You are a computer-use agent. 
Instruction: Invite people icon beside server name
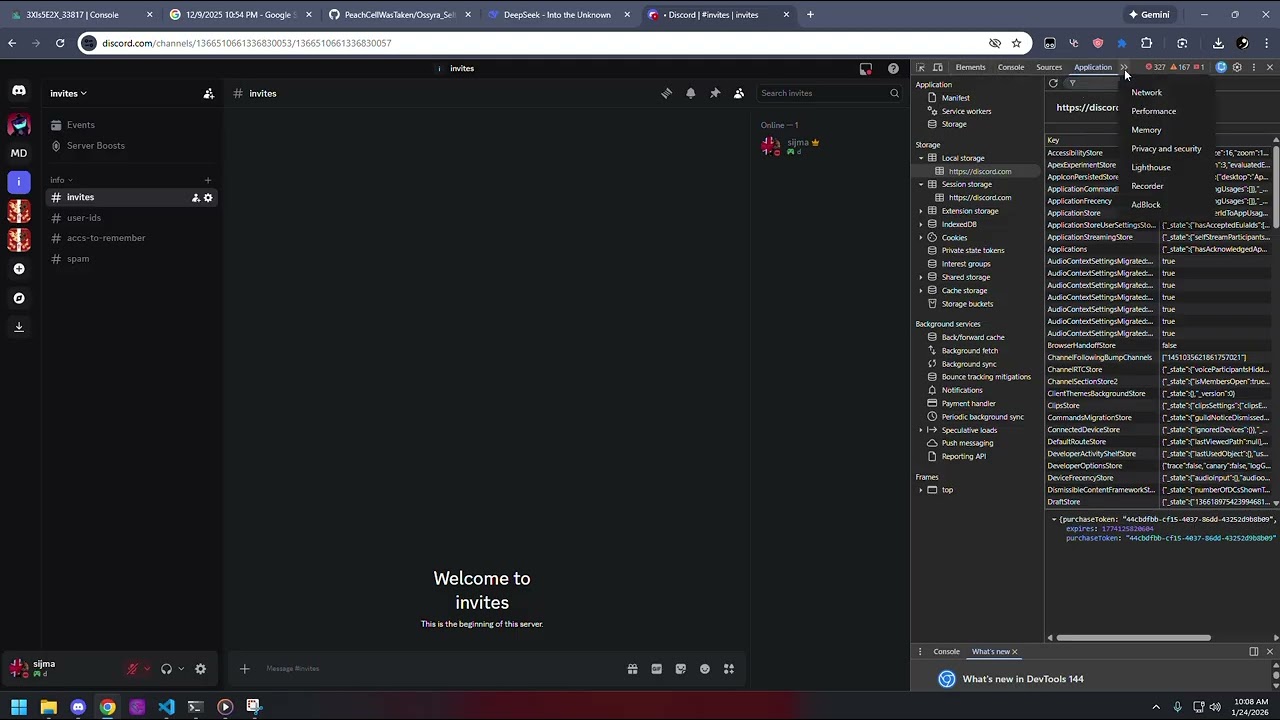coord(209,93)
